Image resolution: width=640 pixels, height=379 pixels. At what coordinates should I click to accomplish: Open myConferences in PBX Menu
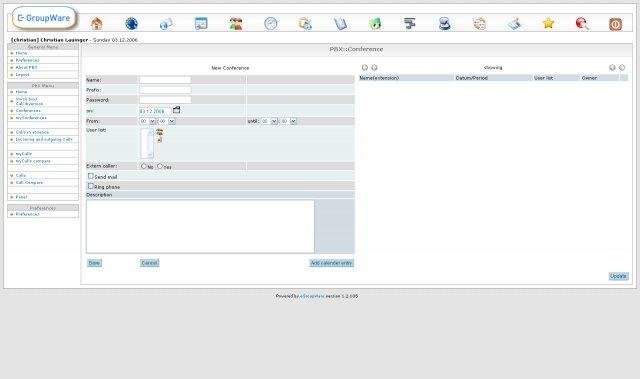tap(31, 118)
